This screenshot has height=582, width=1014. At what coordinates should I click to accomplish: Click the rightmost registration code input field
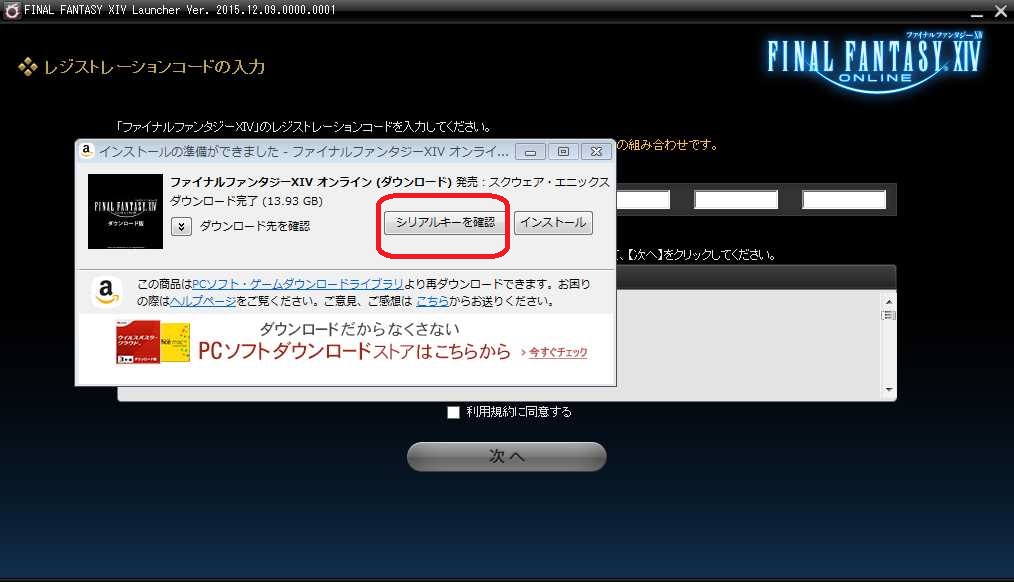(x=844, y=199)
